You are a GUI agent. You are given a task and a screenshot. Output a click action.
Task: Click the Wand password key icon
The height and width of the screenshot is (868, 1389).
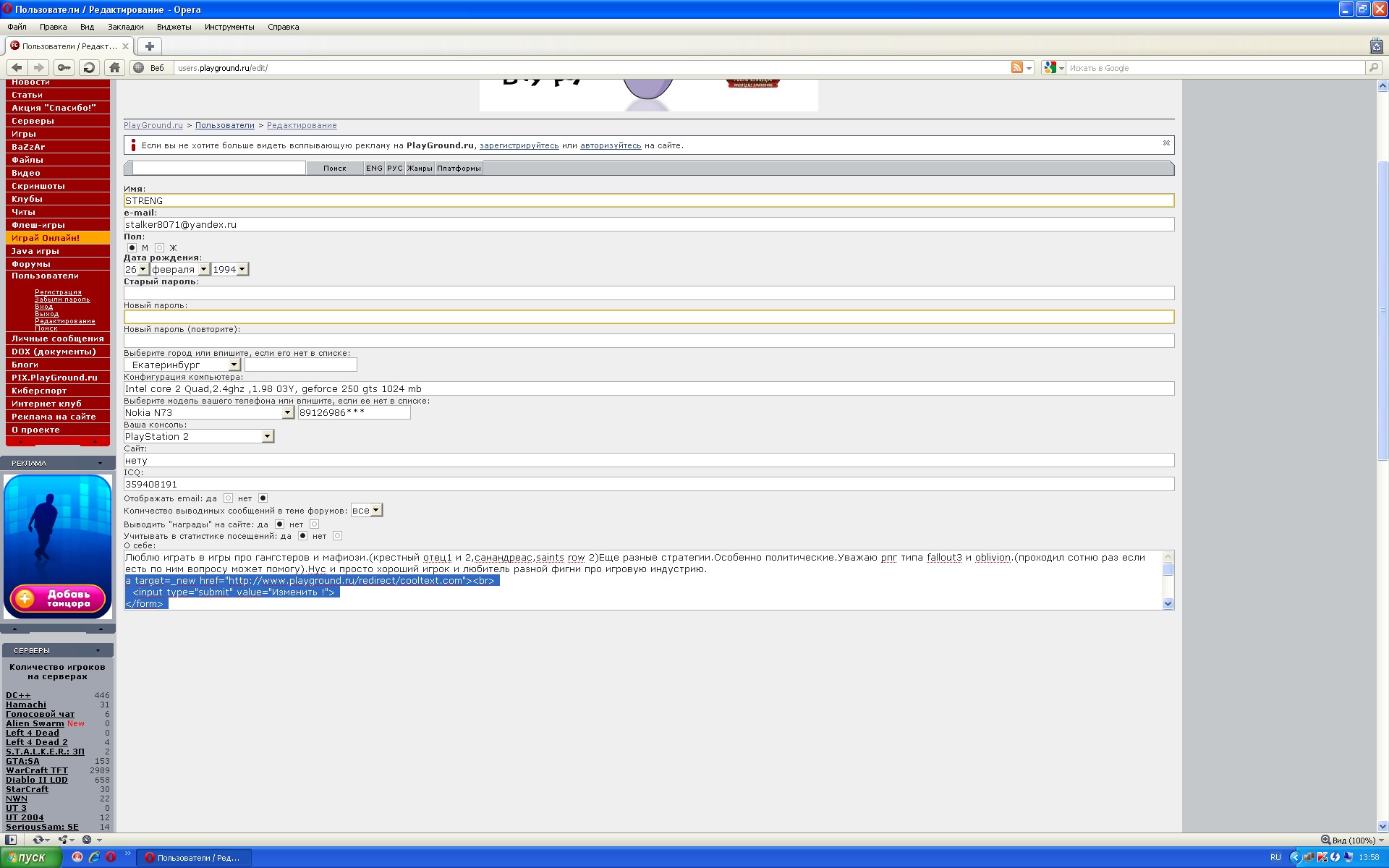coord(64,68)
